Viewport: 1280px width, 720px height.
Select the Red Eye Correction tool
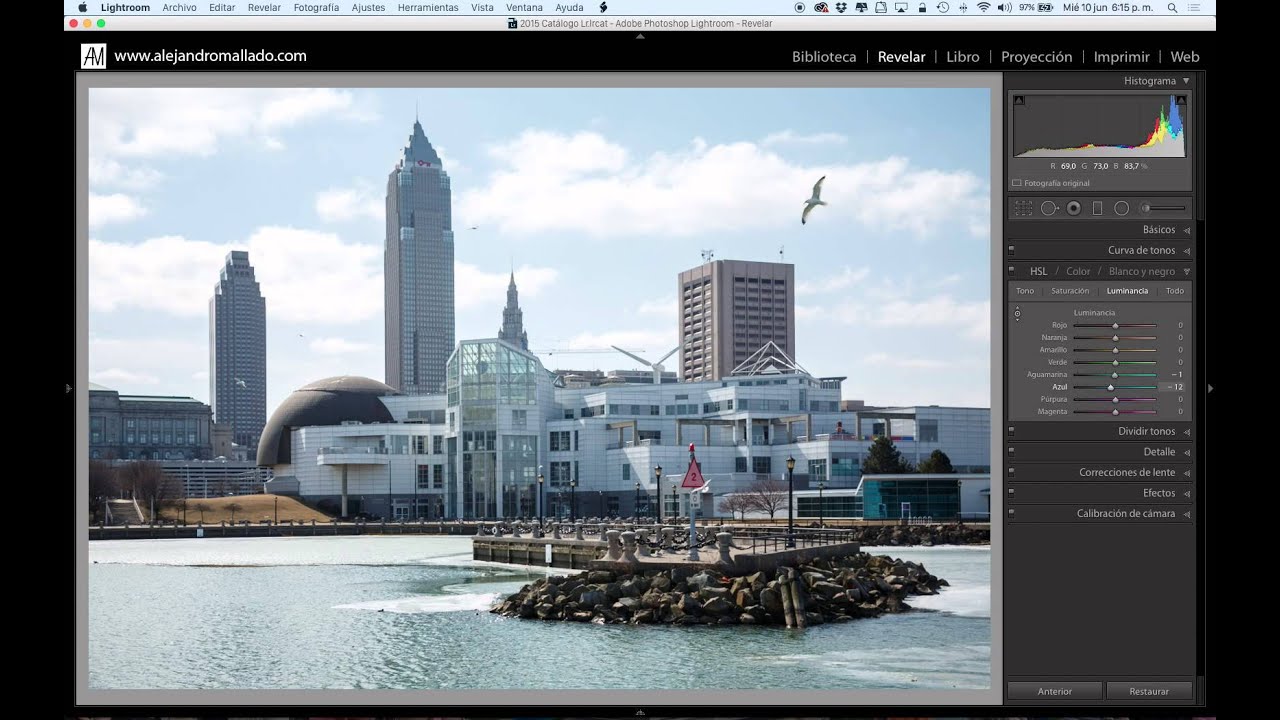(x=1074, y=208)
